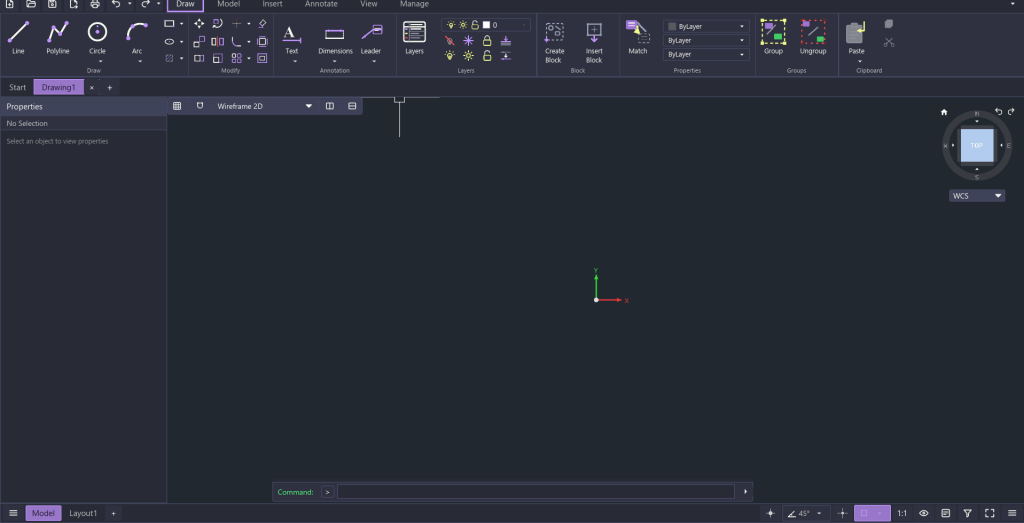Switch to the Annotate ribbon tab
Image resolution: width=1024 pixels, height=523 pixels.
(x=321, y=4)
